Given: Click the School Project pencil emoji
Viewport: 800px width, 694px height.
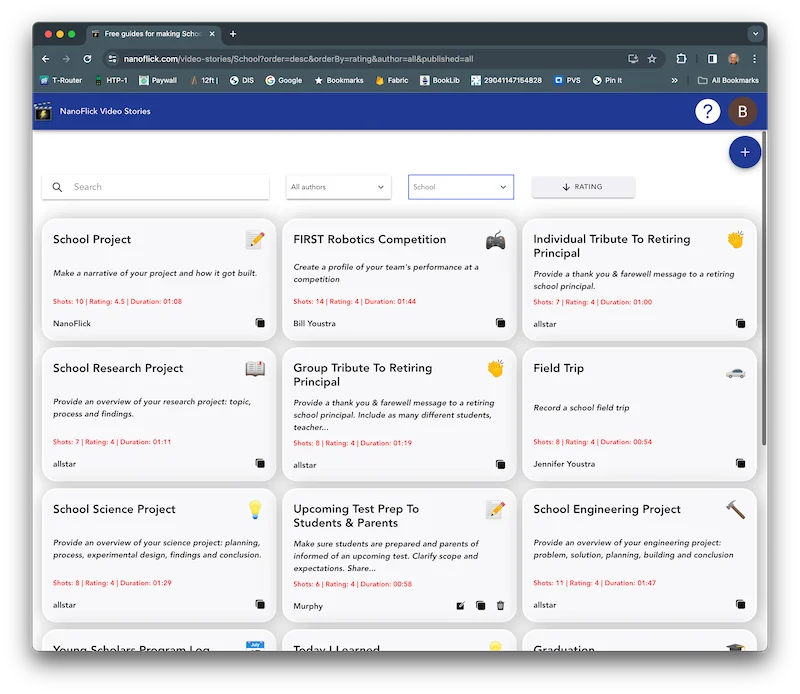Looking at the screenshot, I should pos(255,240).
